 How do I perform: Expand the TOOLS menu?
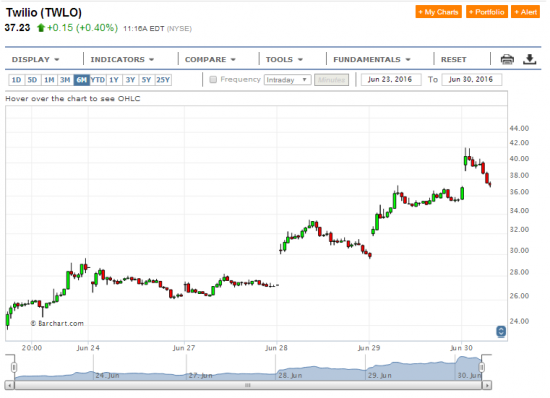click(284, 60)
